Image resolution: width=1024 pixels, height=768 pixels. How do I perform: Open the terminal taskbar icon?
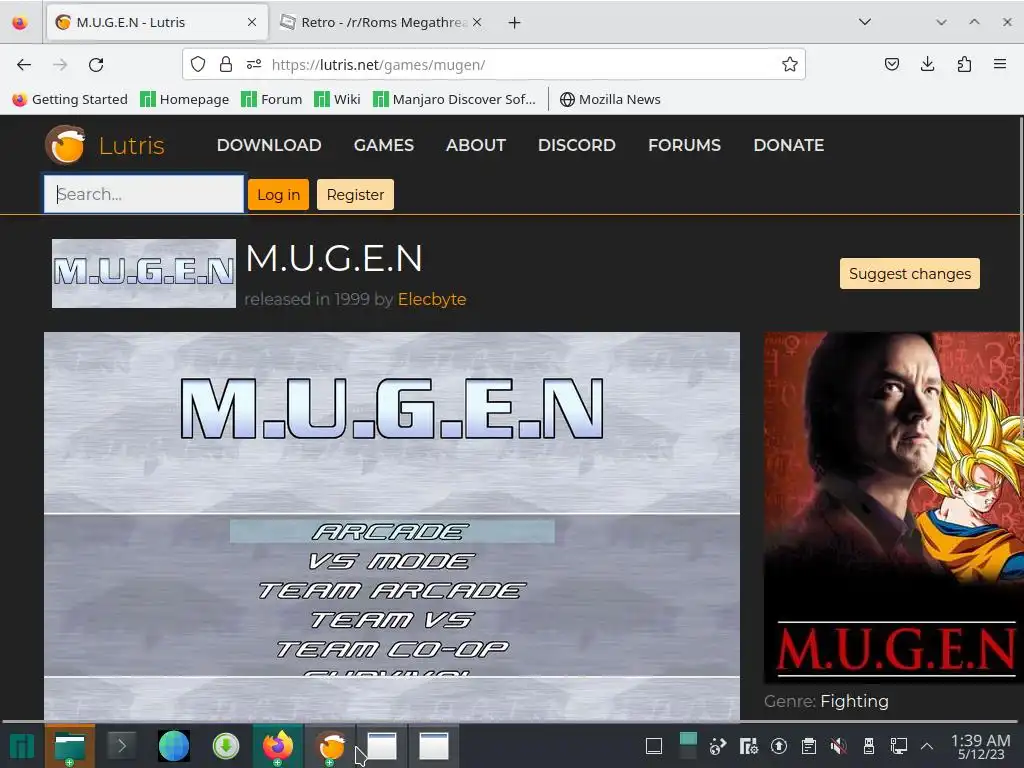[121, 745]
